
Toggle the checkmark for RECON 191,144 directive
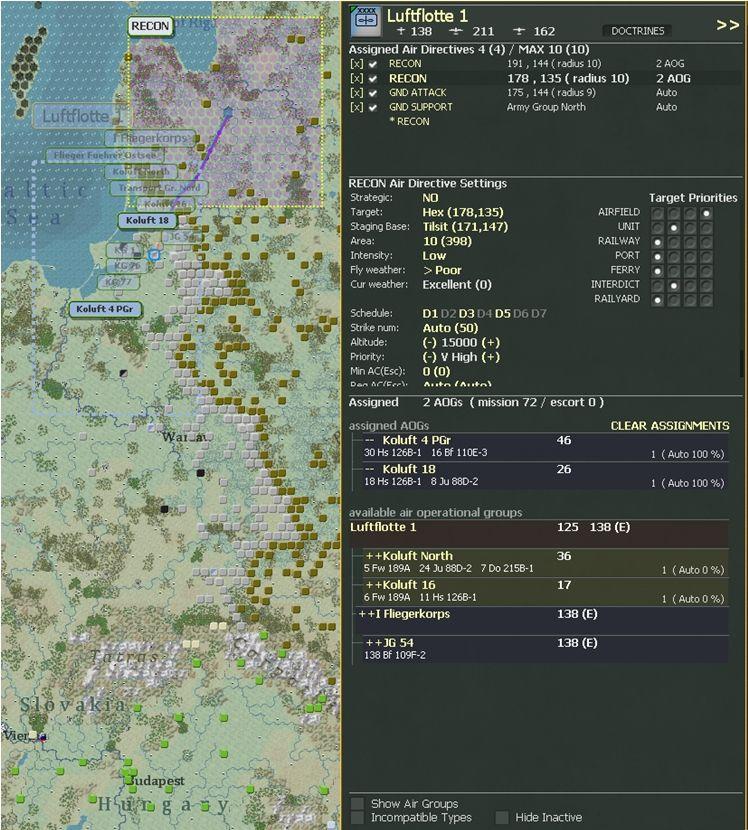coord(373,64)
